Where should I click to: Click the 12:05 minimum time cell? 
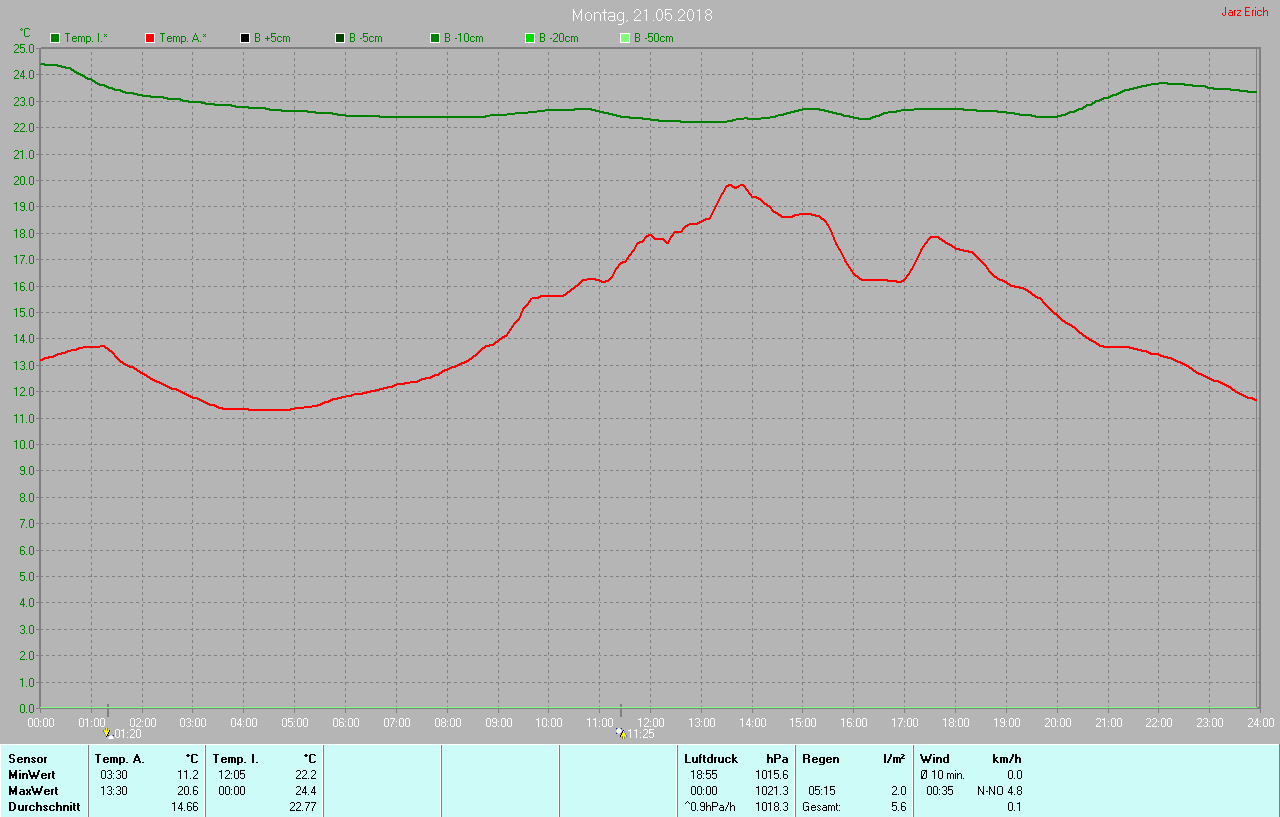[x=232, y=775]
